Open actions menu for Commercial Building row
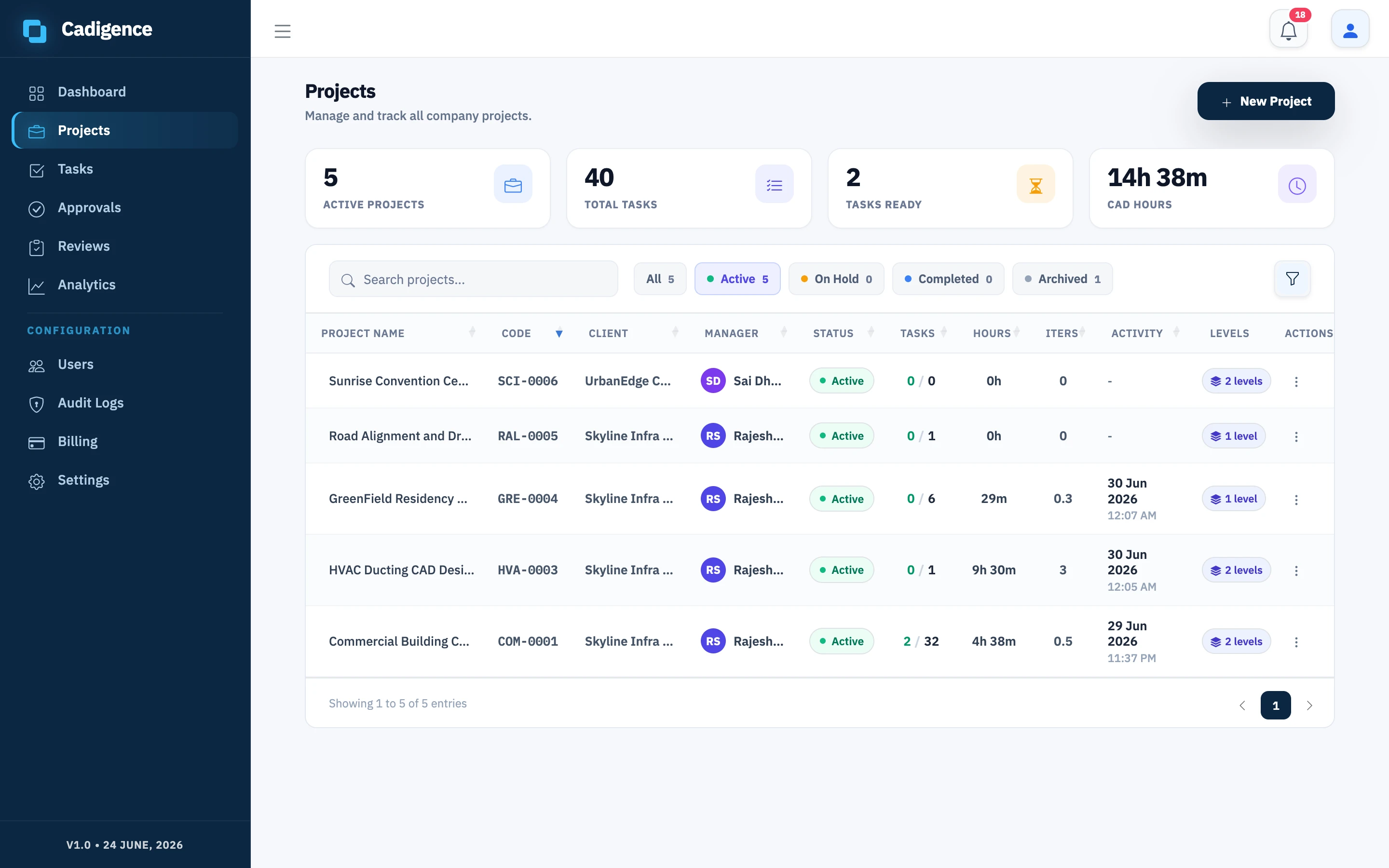 pyautogui.click(x=1296, y=642)
